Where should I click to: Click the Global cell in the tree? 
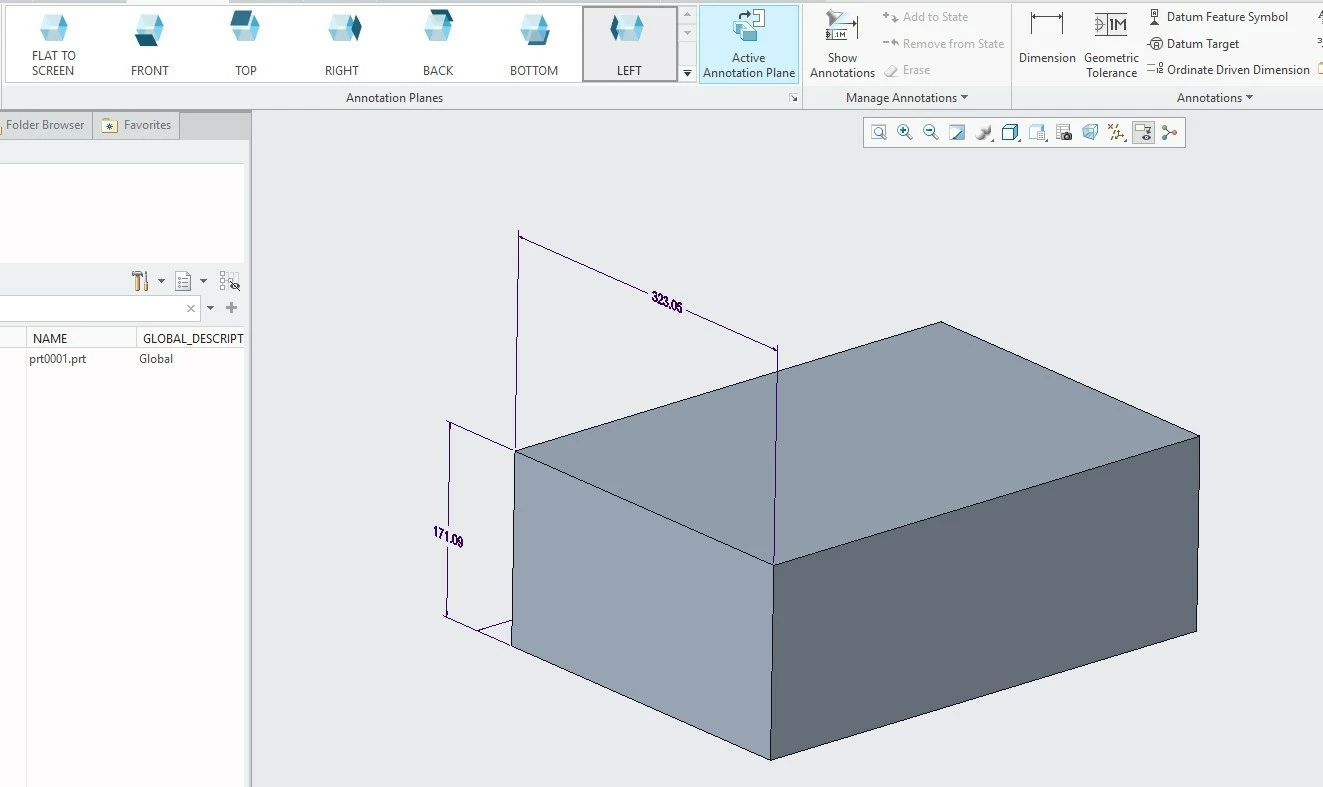click(x=156, y=359)
